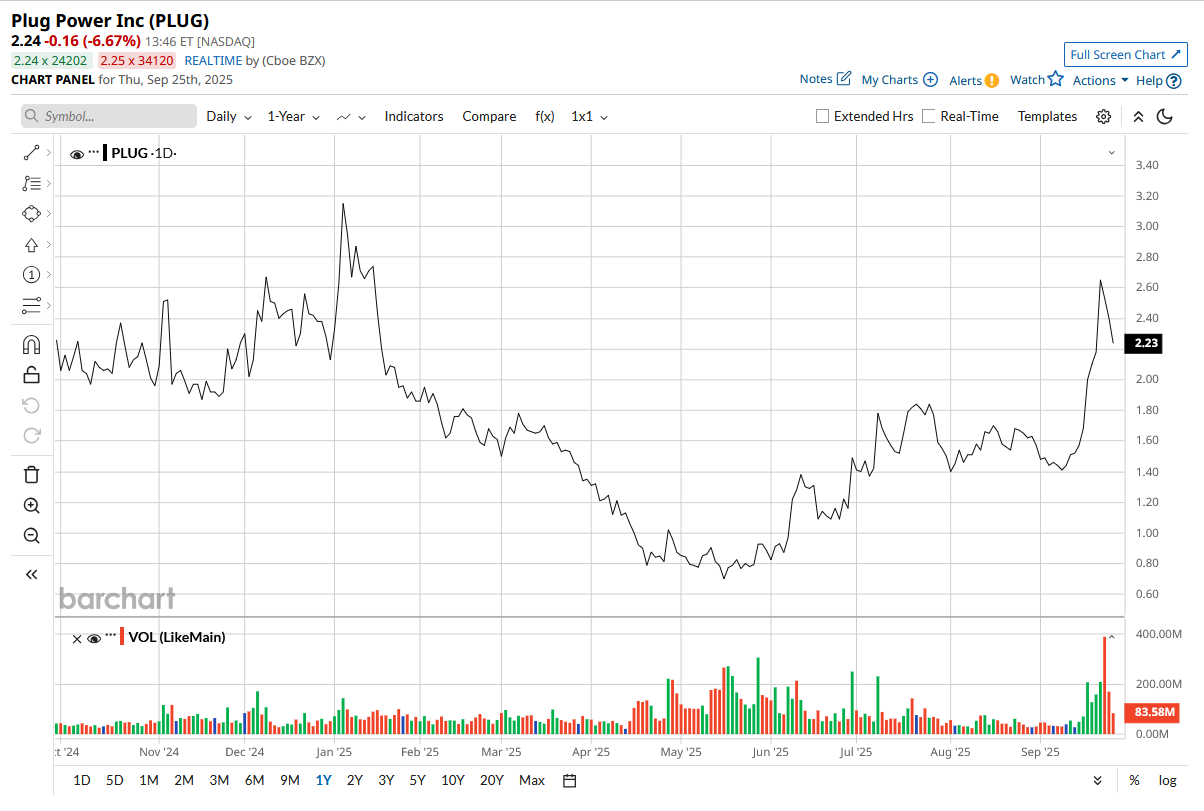Open chart settings gear

pyautogui.click(x=1103, y=117)
